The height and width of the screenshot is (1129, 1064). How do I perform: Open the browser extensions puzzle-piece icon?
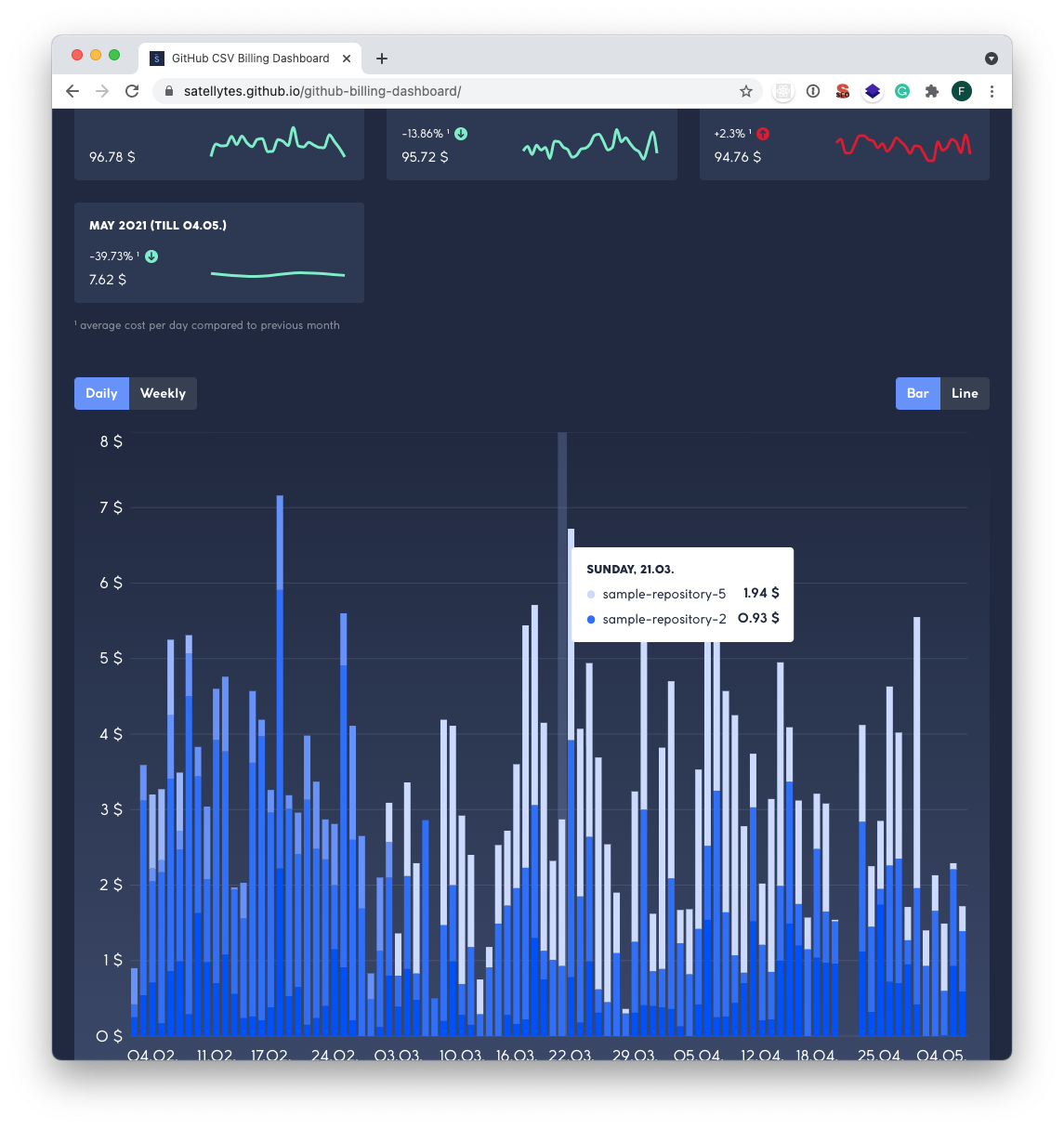[x=931, y=91]
